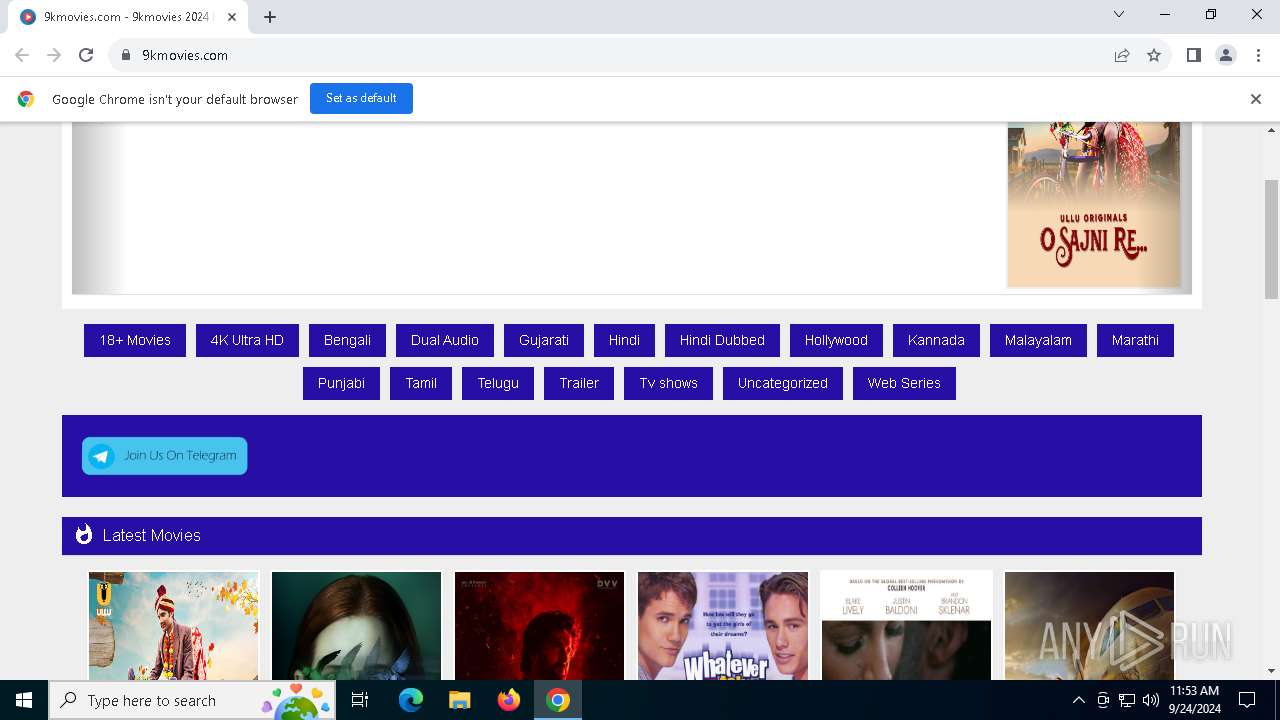The width and height of the screenshot is (1280, 720).
Task: Browse the Hindi category
Action: pos(624,340)
